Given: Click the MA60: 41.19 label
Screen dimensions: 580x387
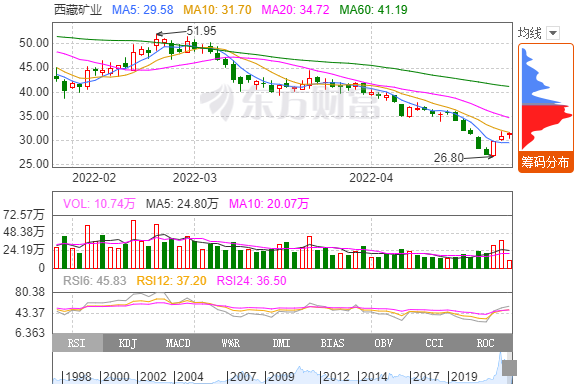Looking at the screenshot, I should 374,10.
